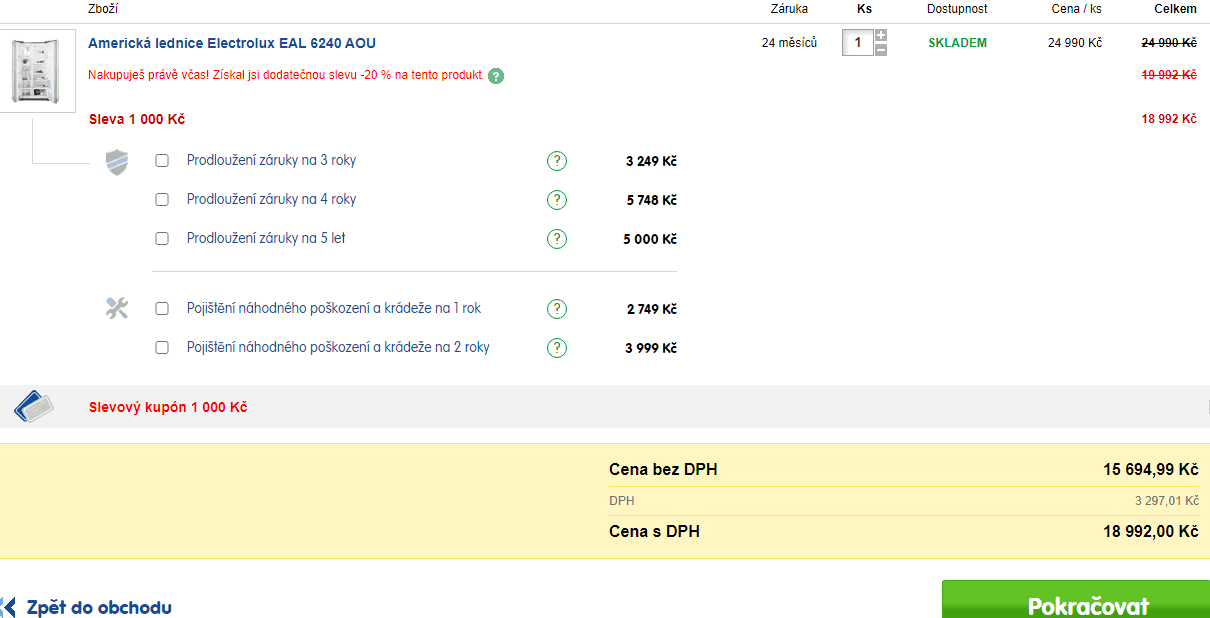
Task: Click the Cena s DPH total 18 992,00 Kč
Action: (1150, 532)
